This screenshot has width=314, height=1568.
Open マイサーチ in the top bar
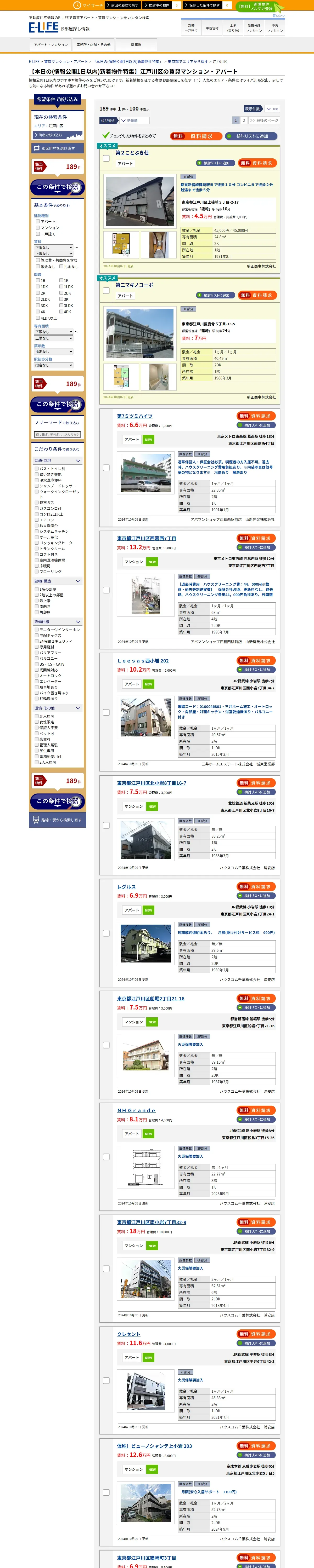(88, 5)
